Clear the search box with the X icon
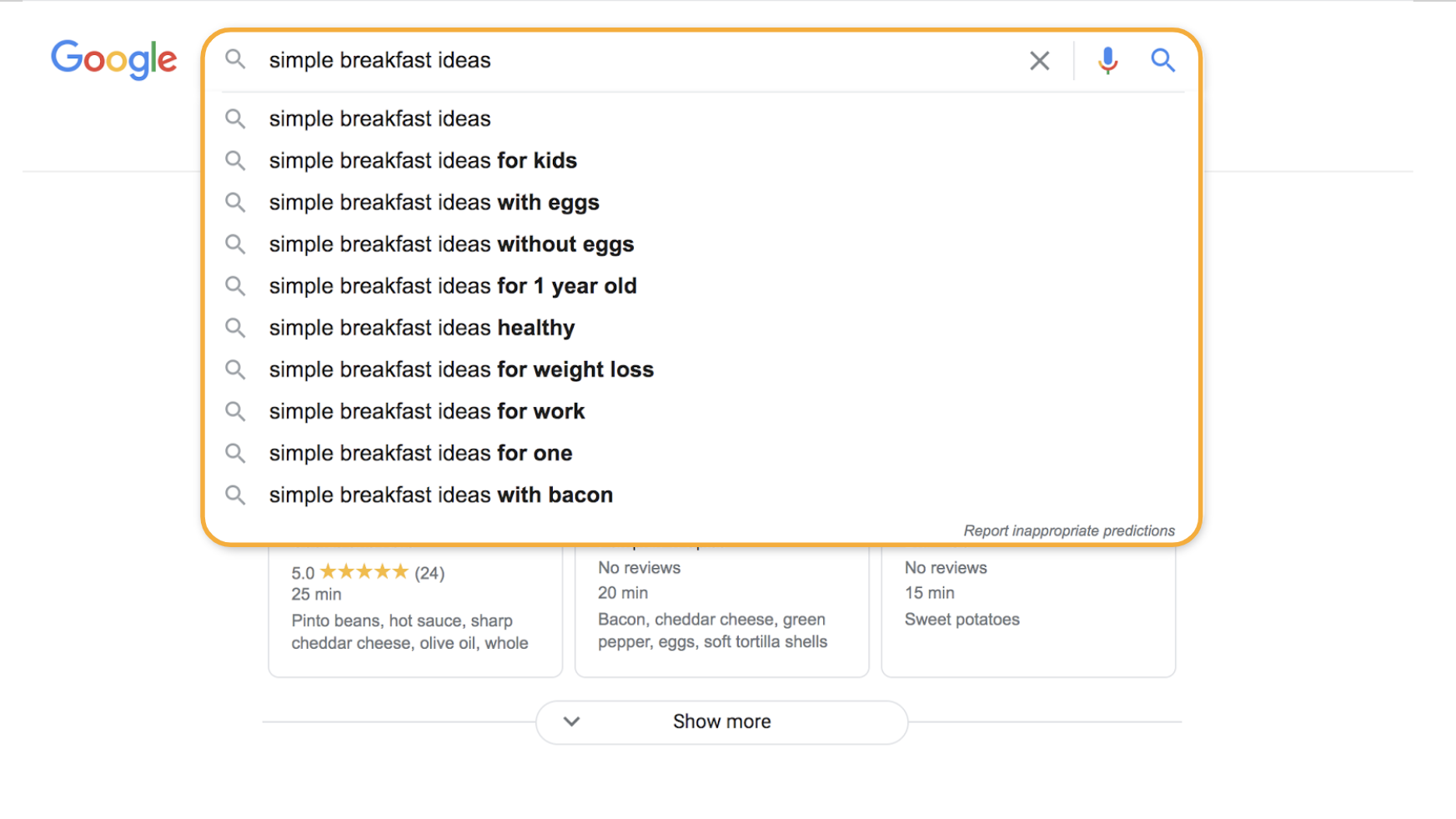 tap(1039, 61)
